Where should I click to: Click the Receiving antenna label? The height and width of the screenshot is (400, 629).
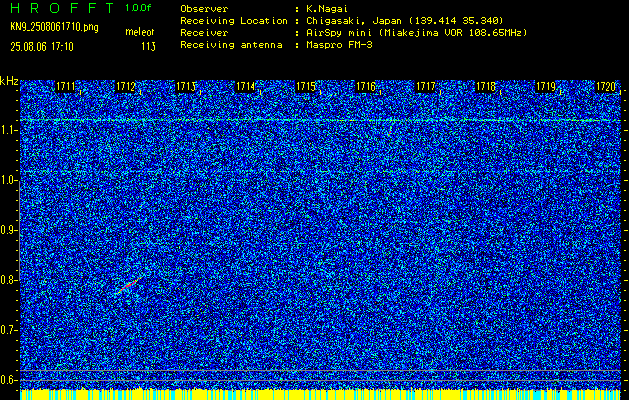231,45
